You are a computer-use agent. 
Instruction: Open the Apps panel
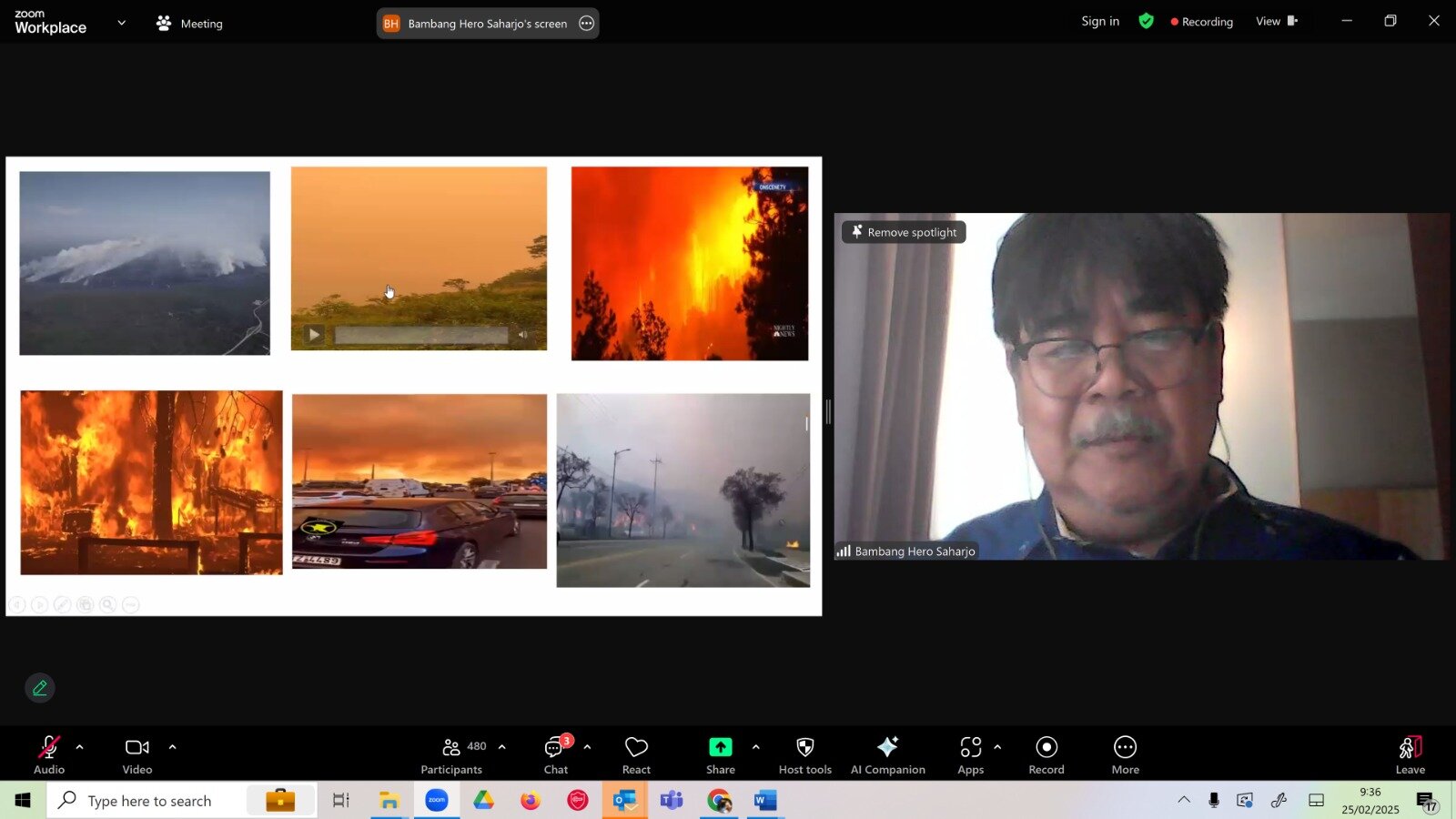pyautogui.click(x=970, y=755)
